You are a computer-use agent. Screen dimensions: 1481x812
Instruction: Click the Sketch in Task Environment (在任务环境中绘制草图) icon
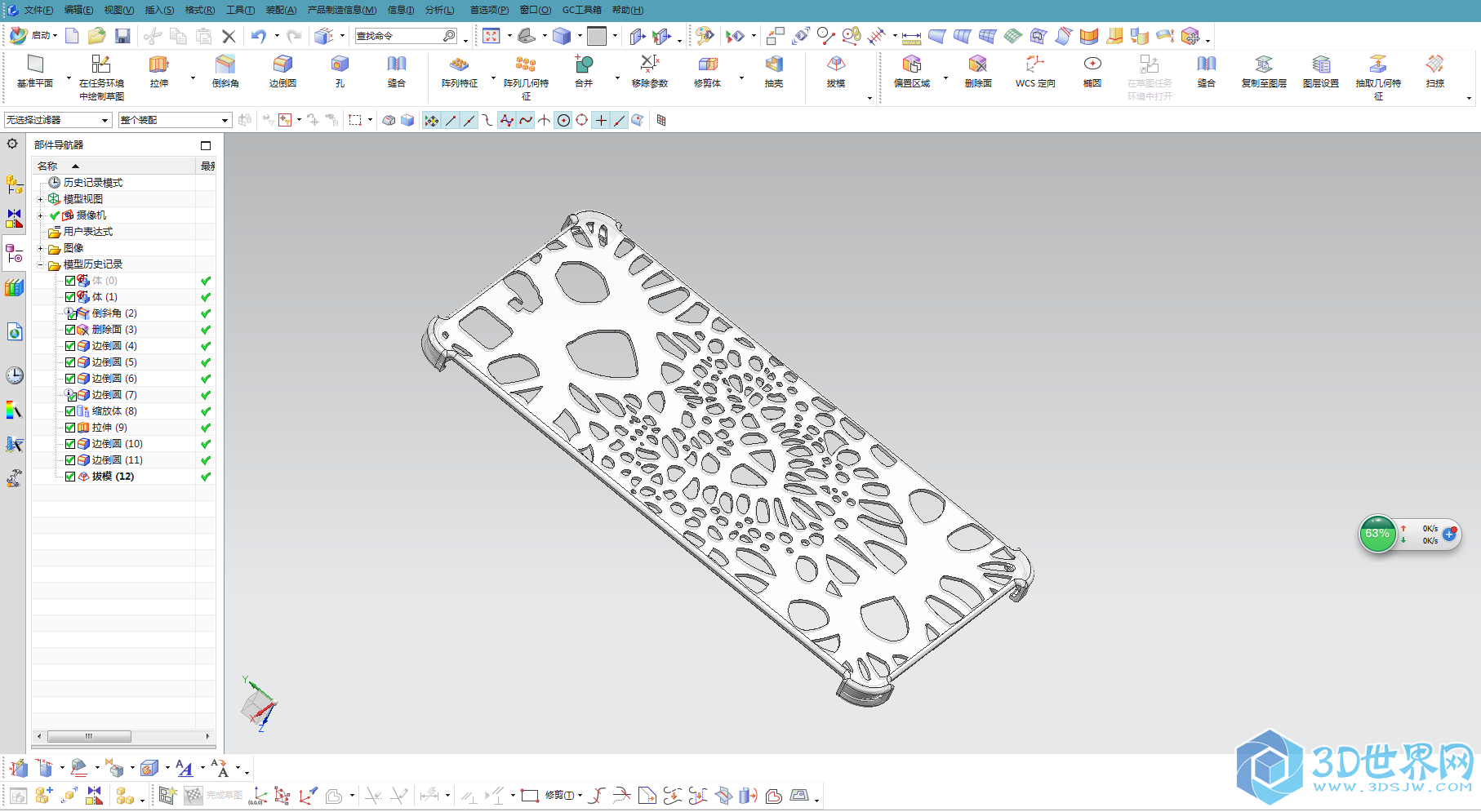pyautogui.click(x=101, y=77)
